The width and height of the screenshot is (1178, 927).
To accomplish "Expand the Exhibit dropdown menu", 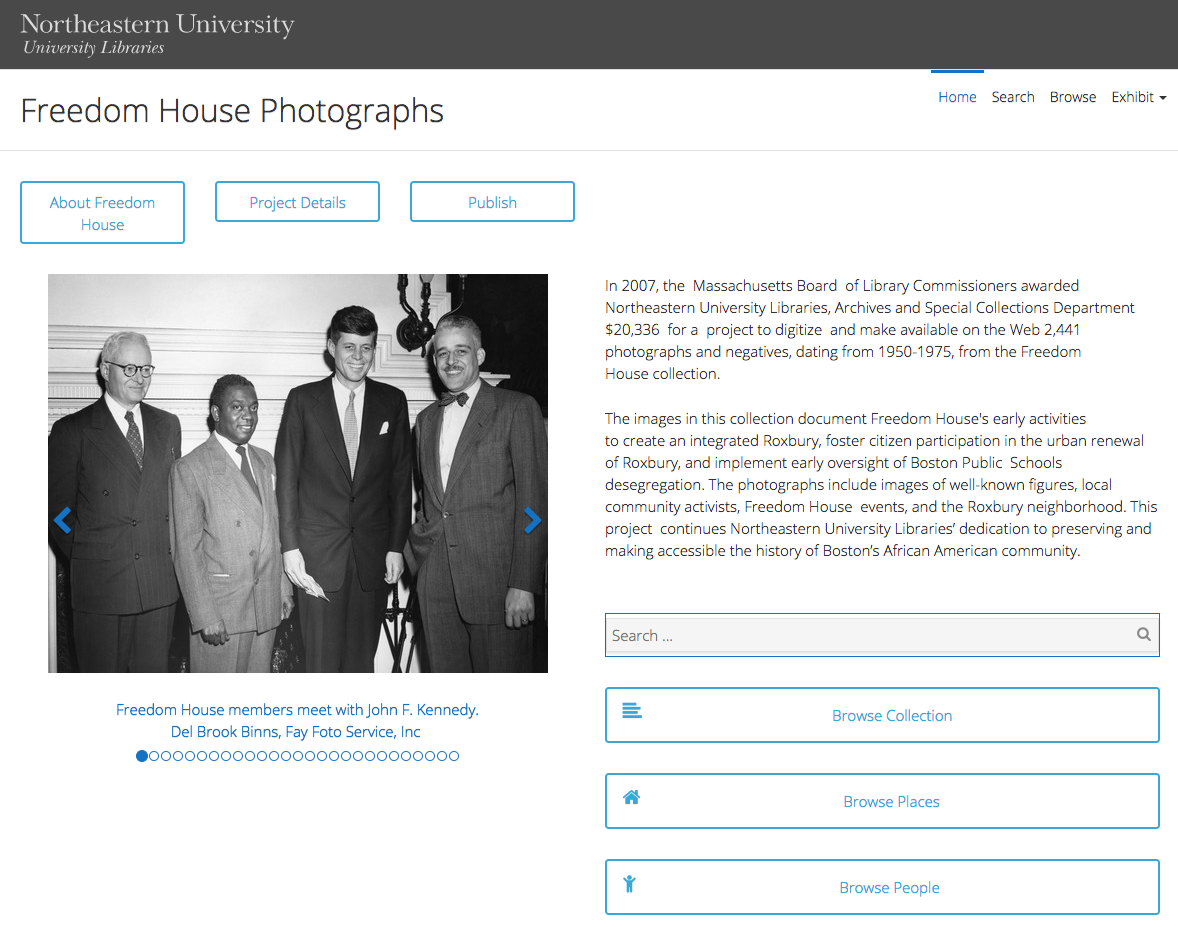I will (x=1138, y=97).
